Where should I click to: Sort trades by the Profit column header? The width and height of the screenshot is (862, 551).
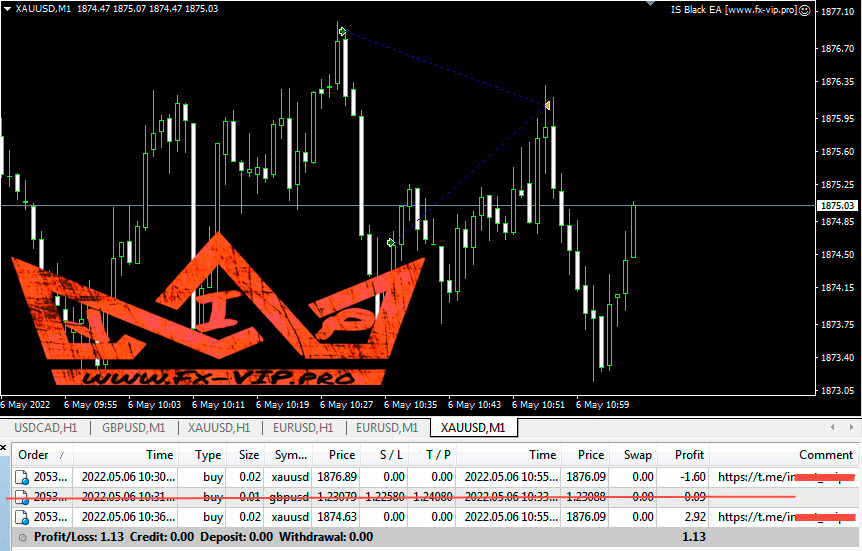tap(689, 454)
